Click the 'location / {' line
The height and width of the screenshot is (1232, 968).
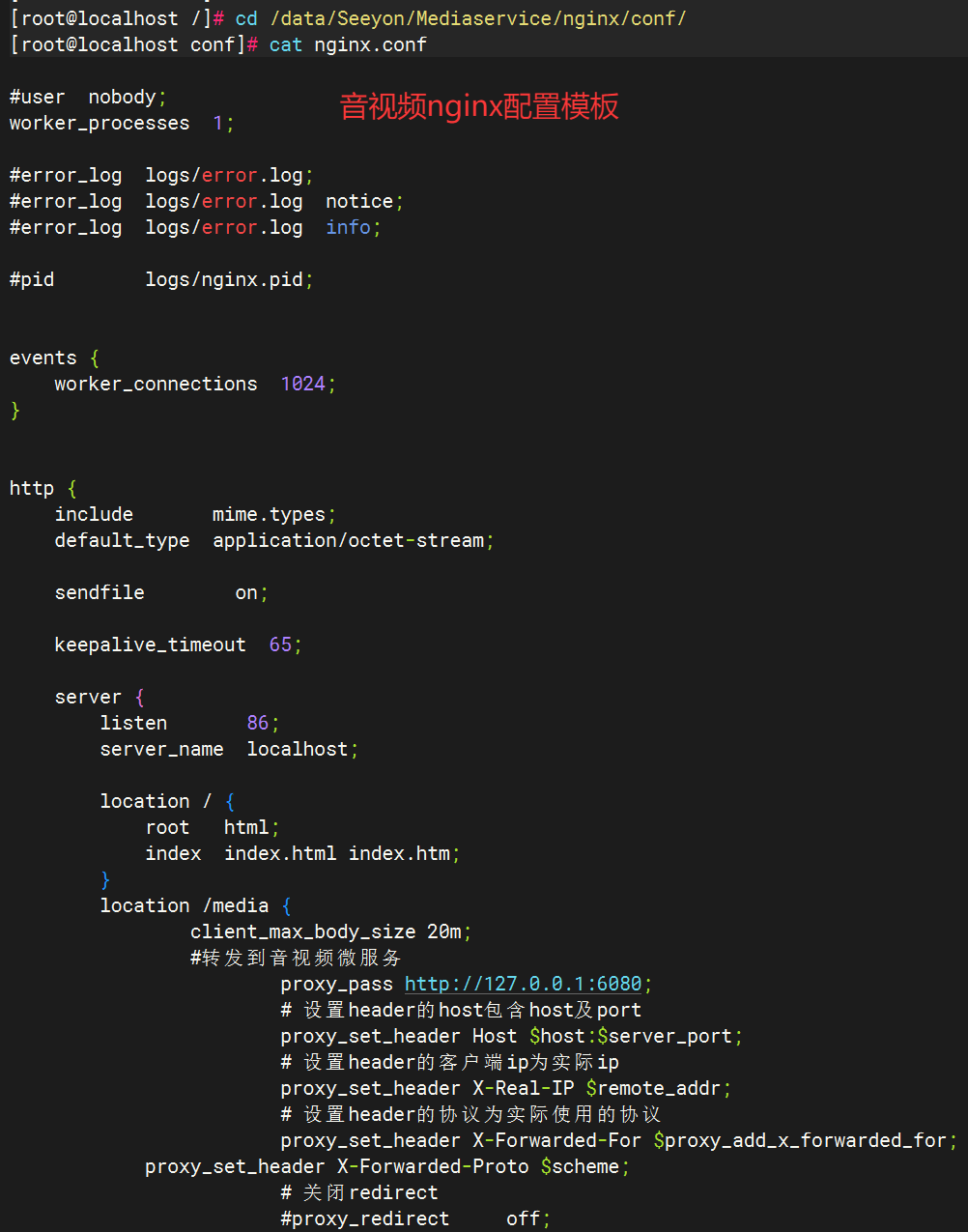(x=167, y=801)
